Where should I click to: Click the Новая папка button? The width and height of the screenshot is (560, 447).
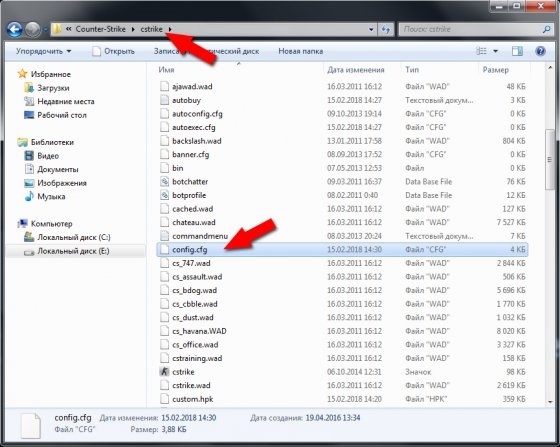301,51
